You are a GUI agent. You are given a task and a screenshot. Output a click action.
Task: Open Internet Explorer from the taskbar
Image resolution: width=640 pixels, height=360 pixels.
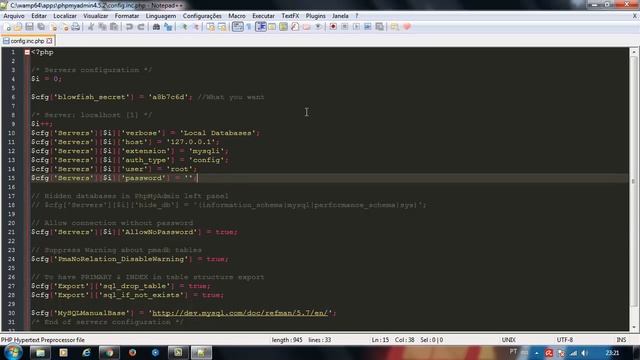pos(86,353)
